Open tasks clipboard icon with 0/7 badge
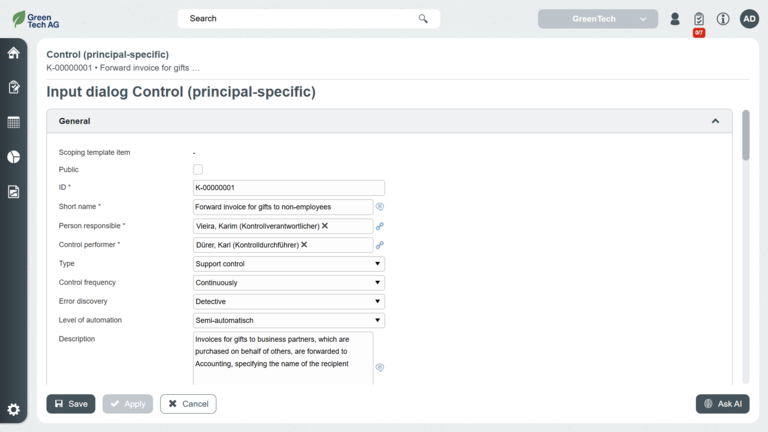 (x=699, y=20)
